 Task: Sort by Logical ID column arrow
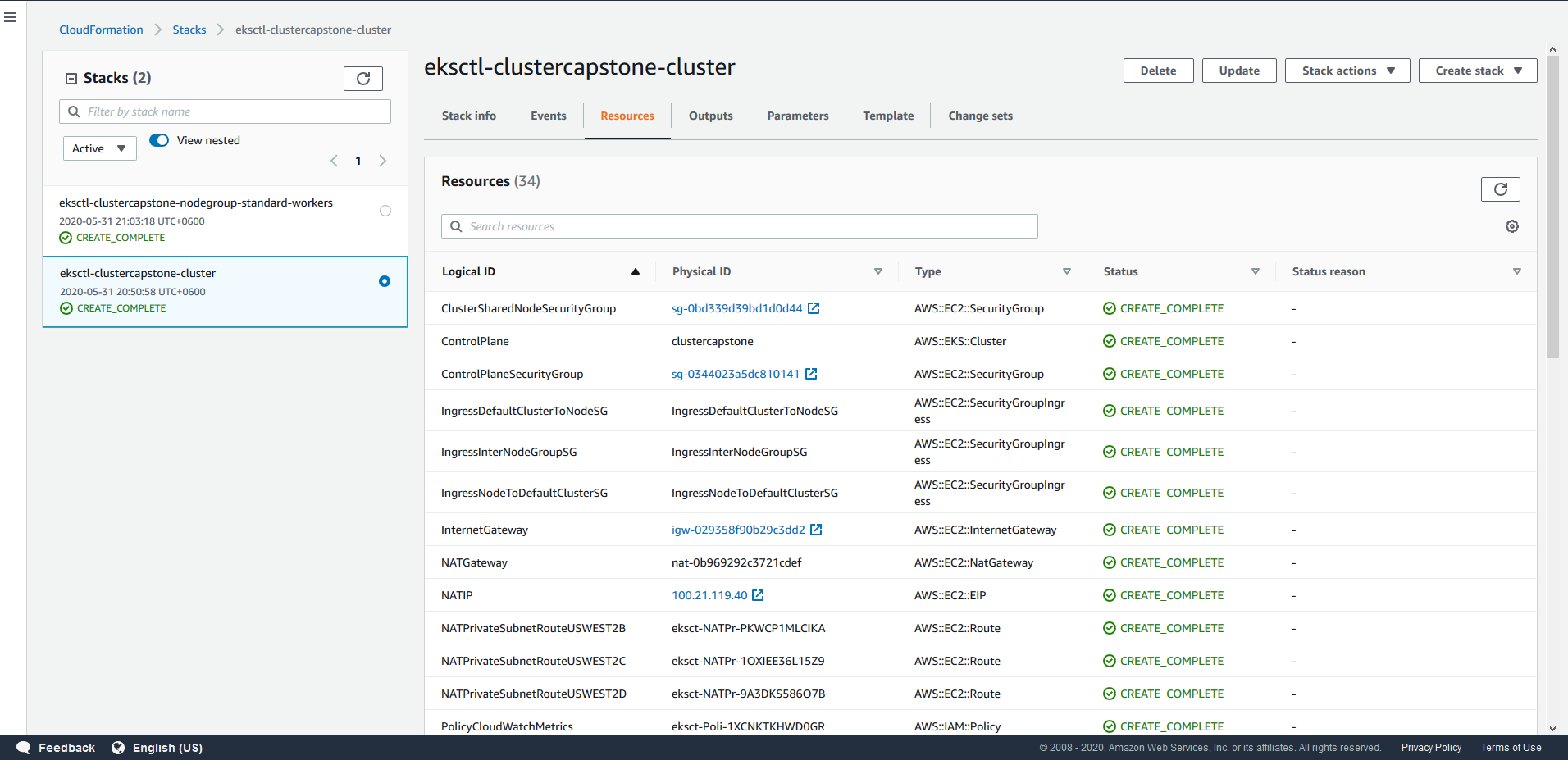click(x=636, y=271)
